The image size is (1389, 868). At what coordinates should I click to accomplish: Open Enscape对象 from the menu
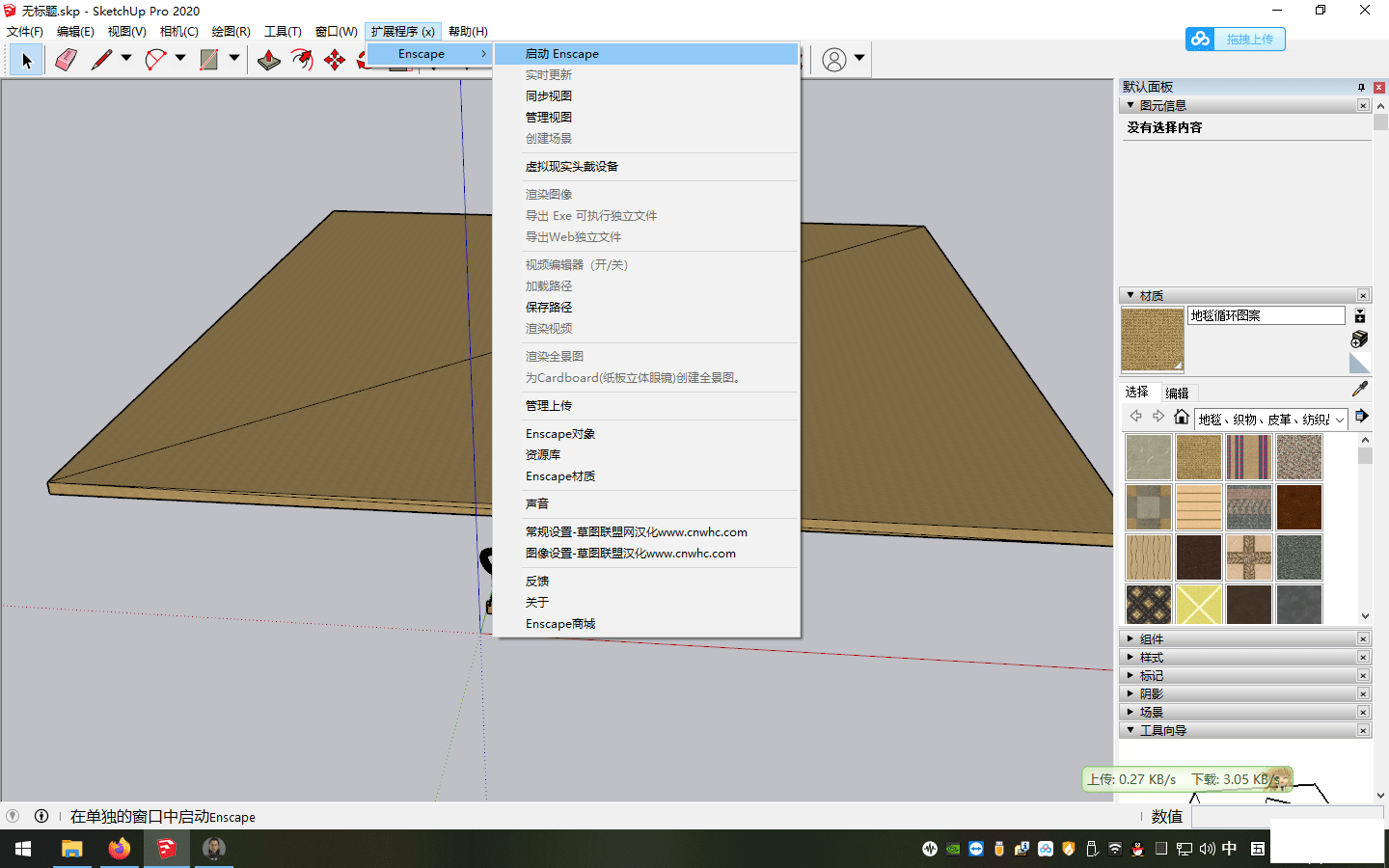[x=646, y=434]
